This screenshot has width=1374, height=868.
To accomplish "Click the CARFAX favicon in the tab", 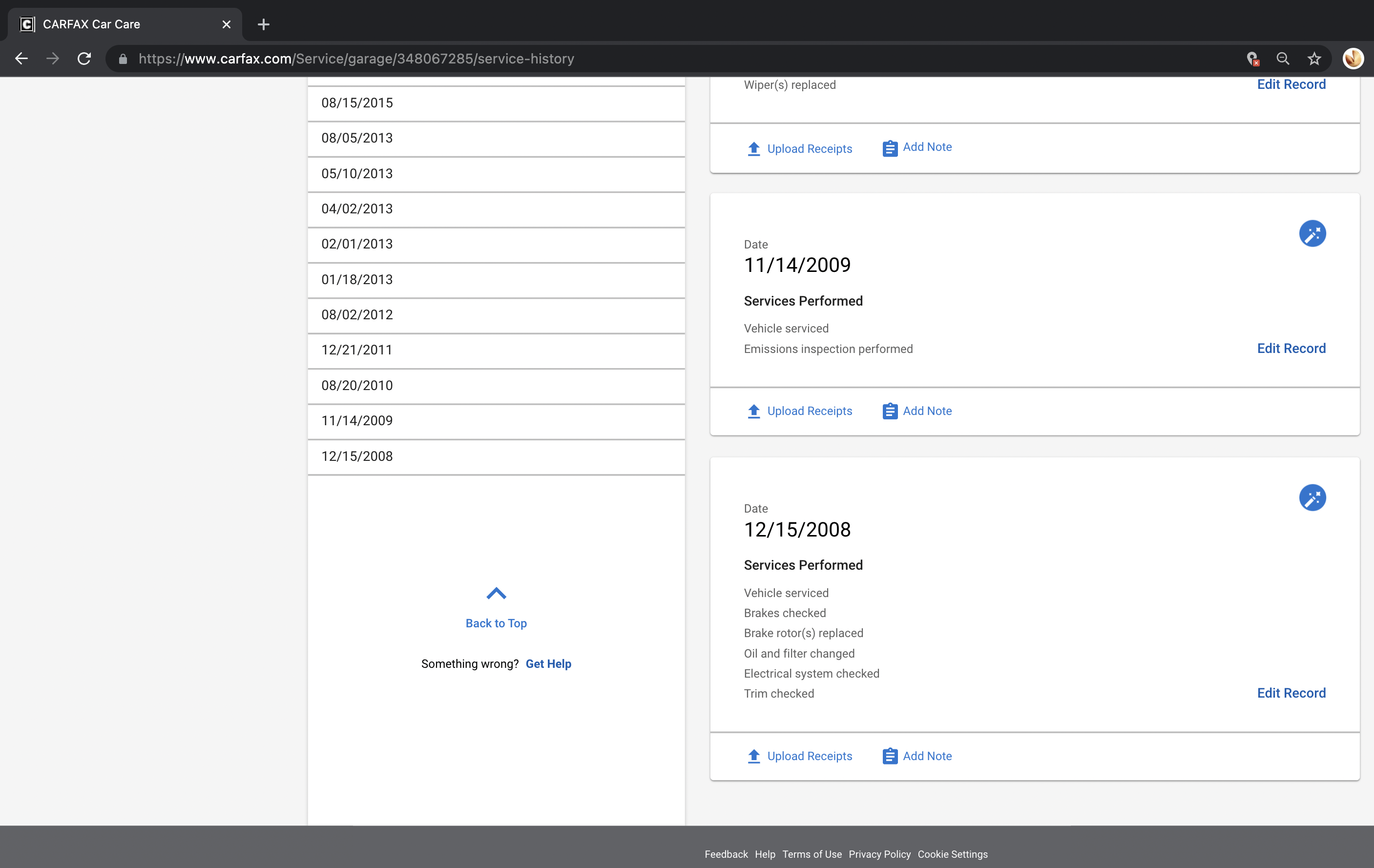I will click(27, 24).
